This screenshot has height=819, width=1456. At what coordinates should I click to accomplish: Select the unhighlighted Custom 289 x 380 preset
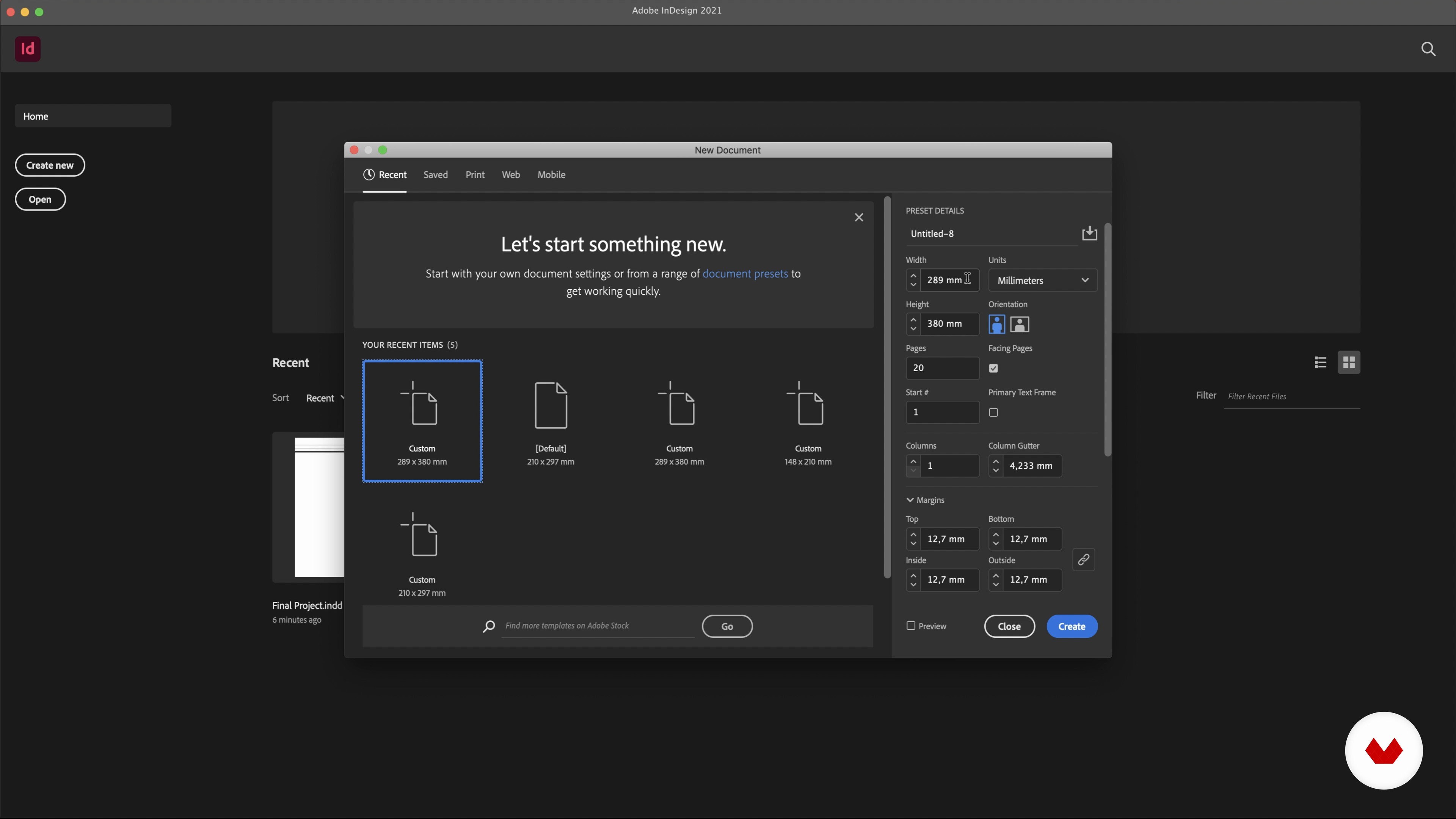point(679,421)
